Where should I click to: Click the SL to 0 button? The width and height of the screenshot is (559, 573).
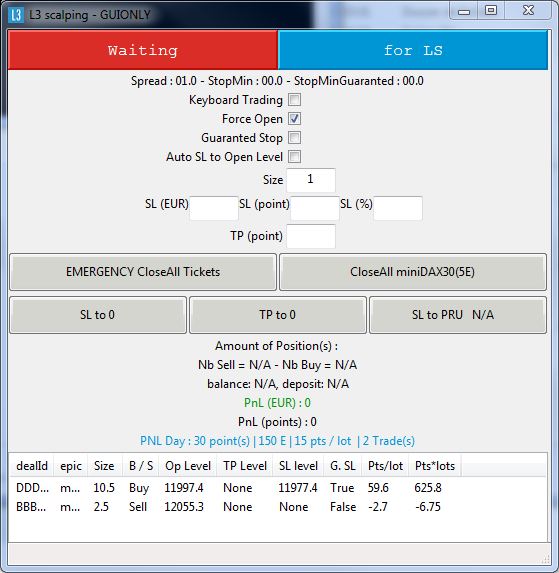click(x=98, y=315)
